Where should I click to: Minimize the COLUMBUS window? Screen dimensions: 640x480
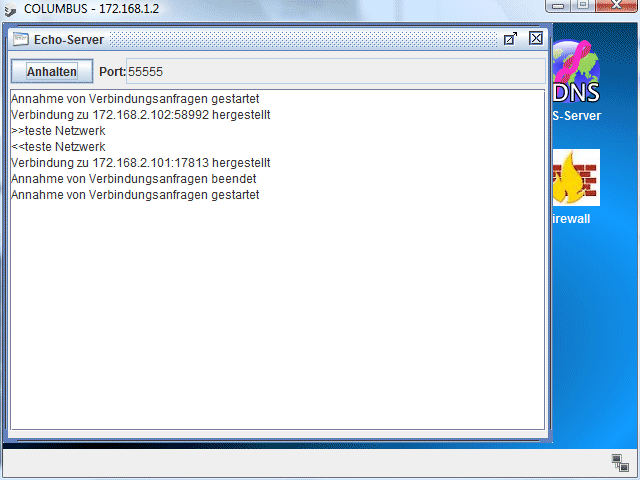pyautogui.click(x=558, y=6)
